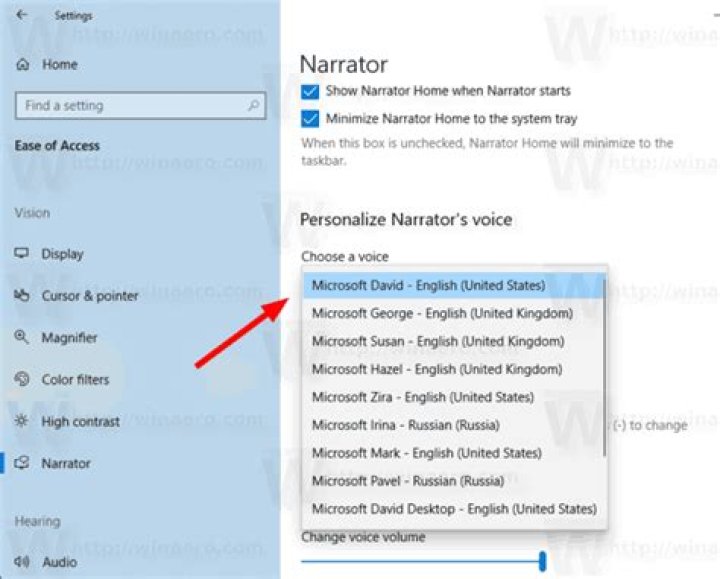720x579 pixels.
Task: Click the Ease of Access heading
Action: [x=57, y=146]
